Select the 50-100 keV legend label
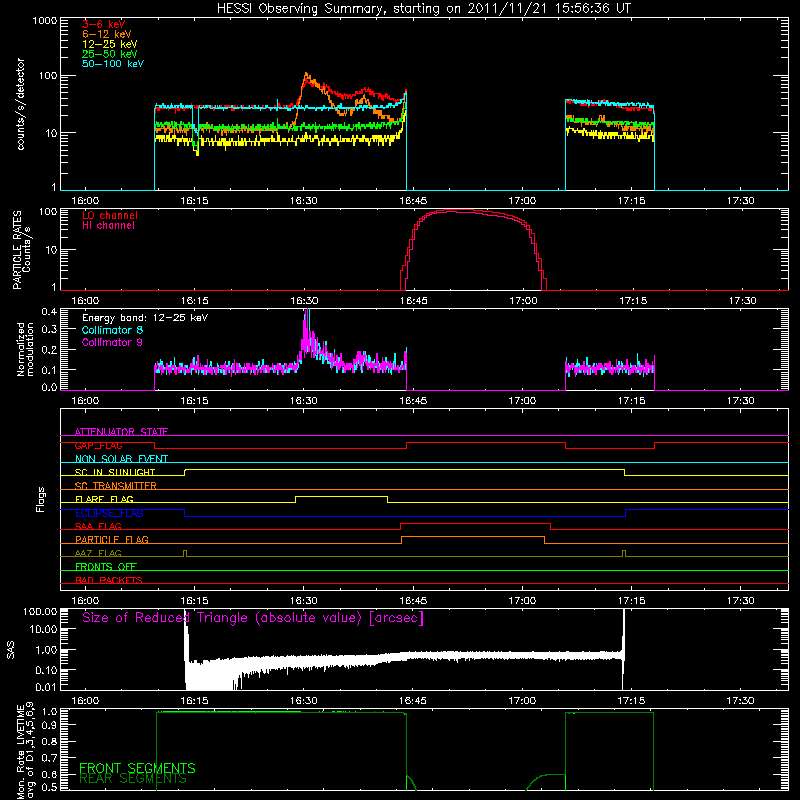The width and height of the screenshot is (800, 800). tap(113, 64)
